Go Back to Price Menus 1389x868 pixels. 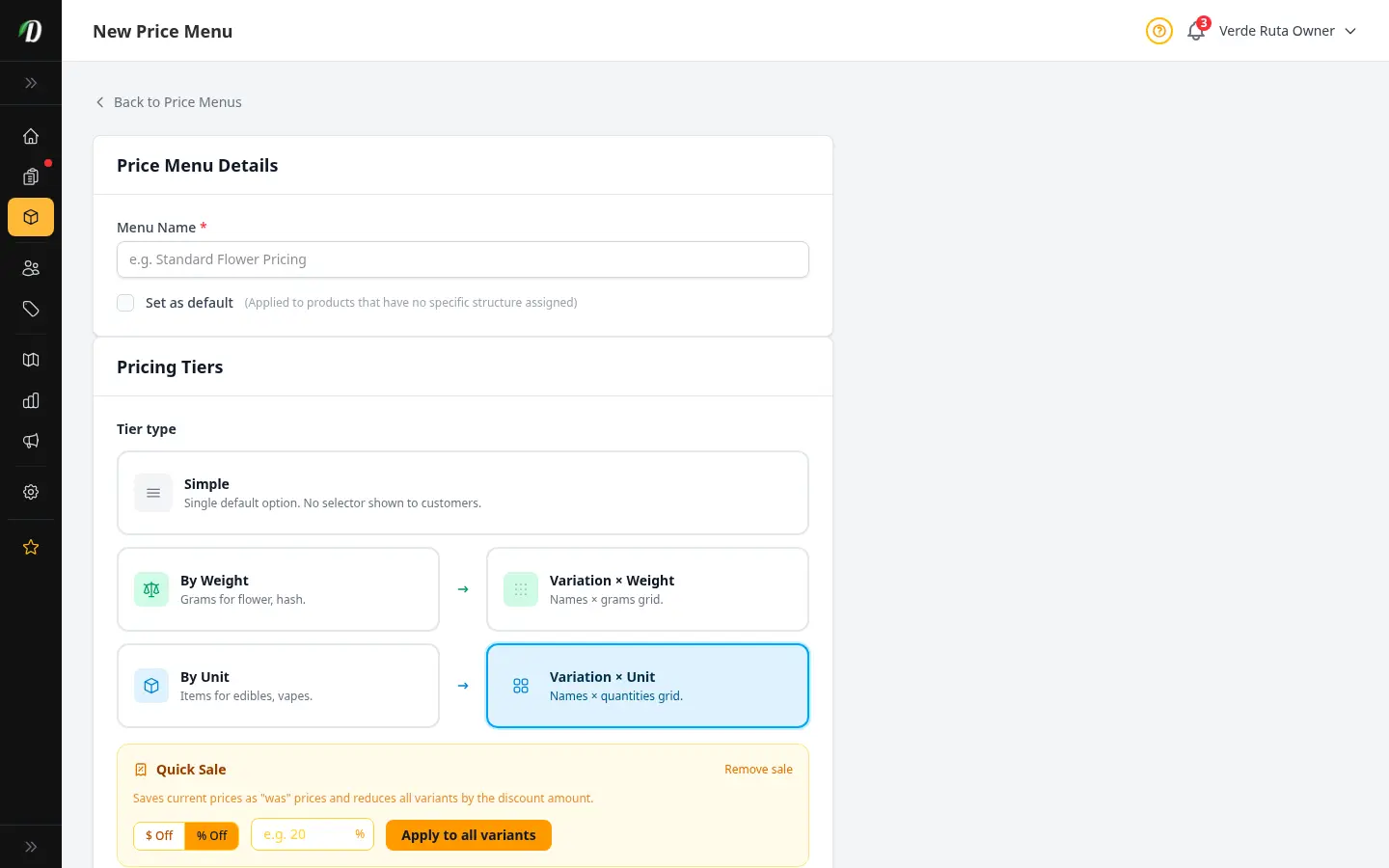[x=168, y=102]
